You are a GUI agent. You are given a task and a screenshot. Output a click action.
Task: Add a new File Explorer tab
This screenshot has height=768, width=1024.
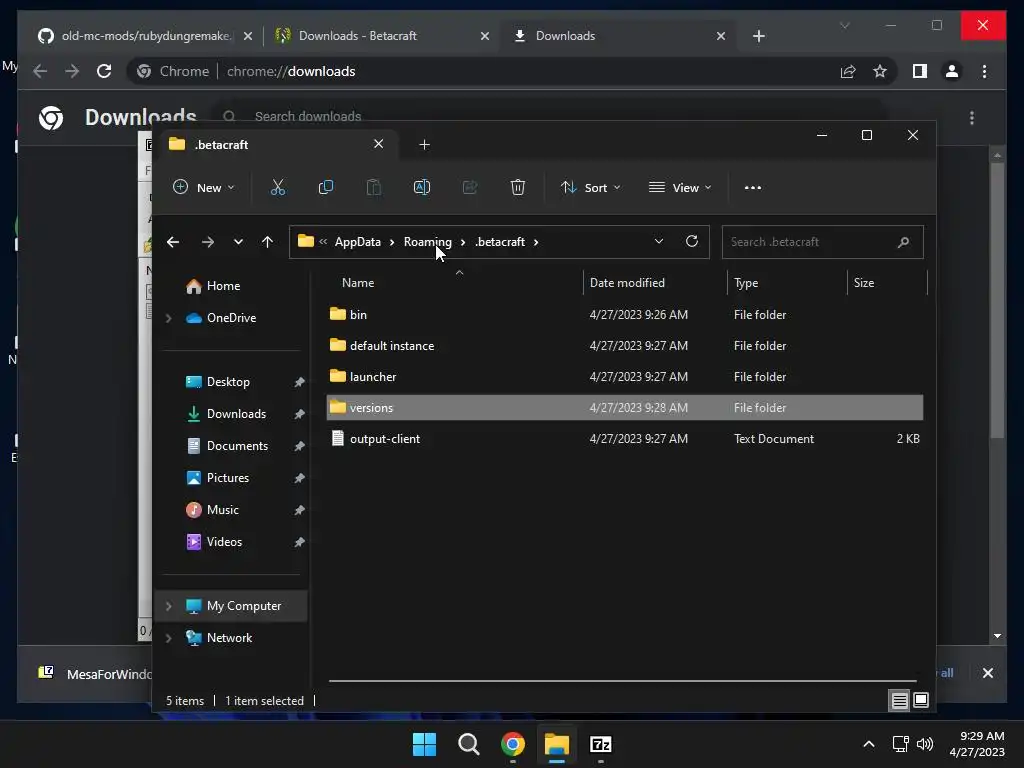click(424, 144)
